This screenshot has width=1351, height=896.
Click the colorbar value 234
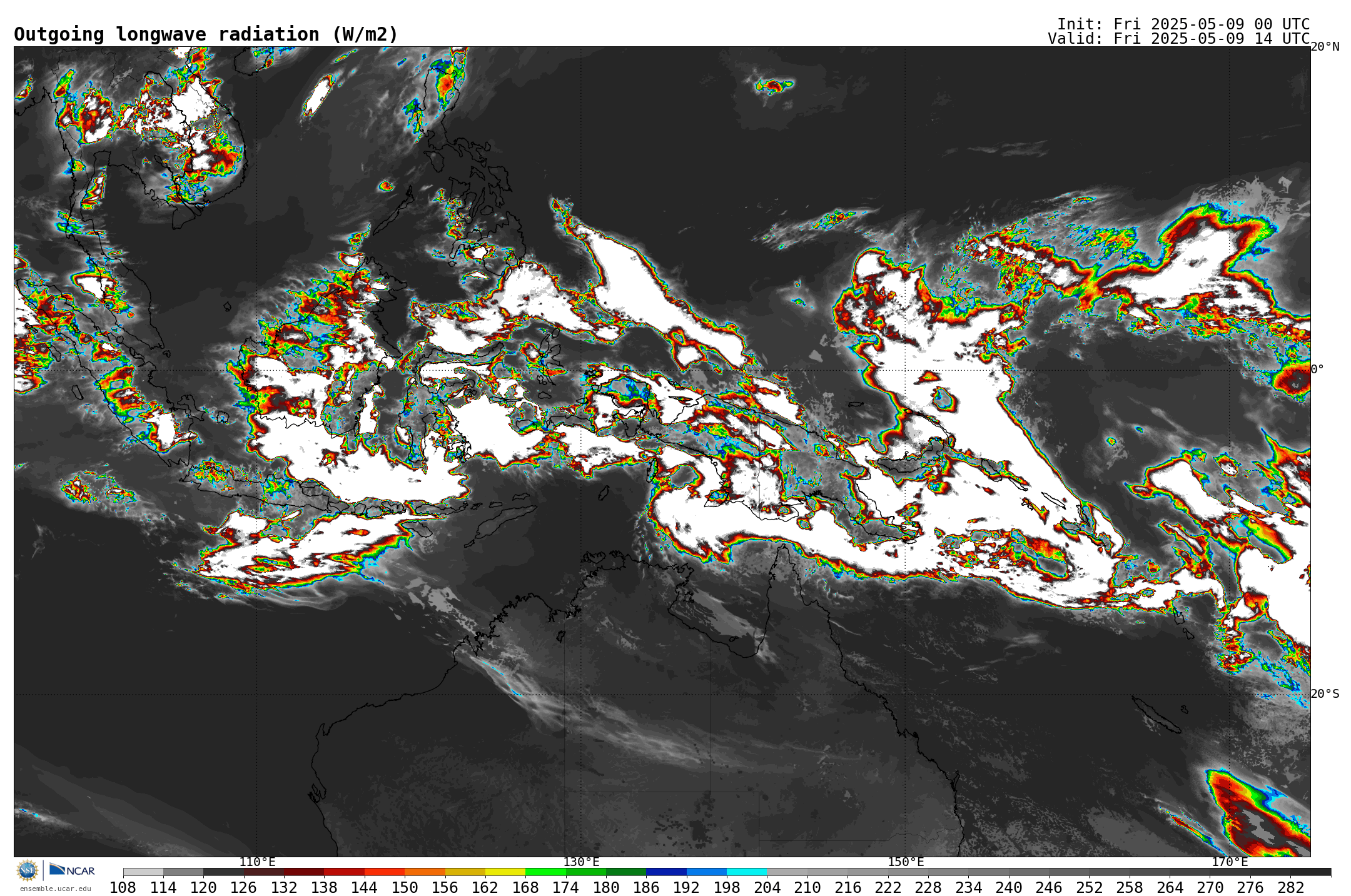(x=968, y=887)
